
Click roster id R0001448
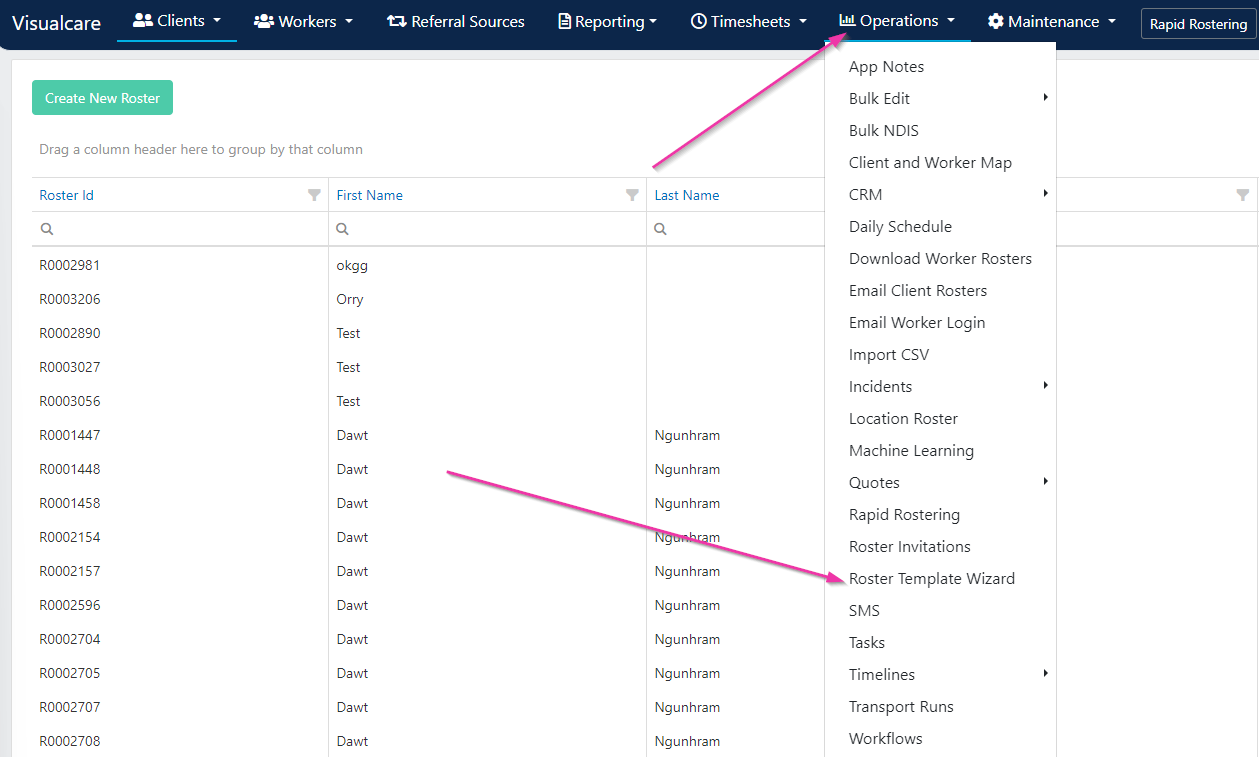[70, 470]
